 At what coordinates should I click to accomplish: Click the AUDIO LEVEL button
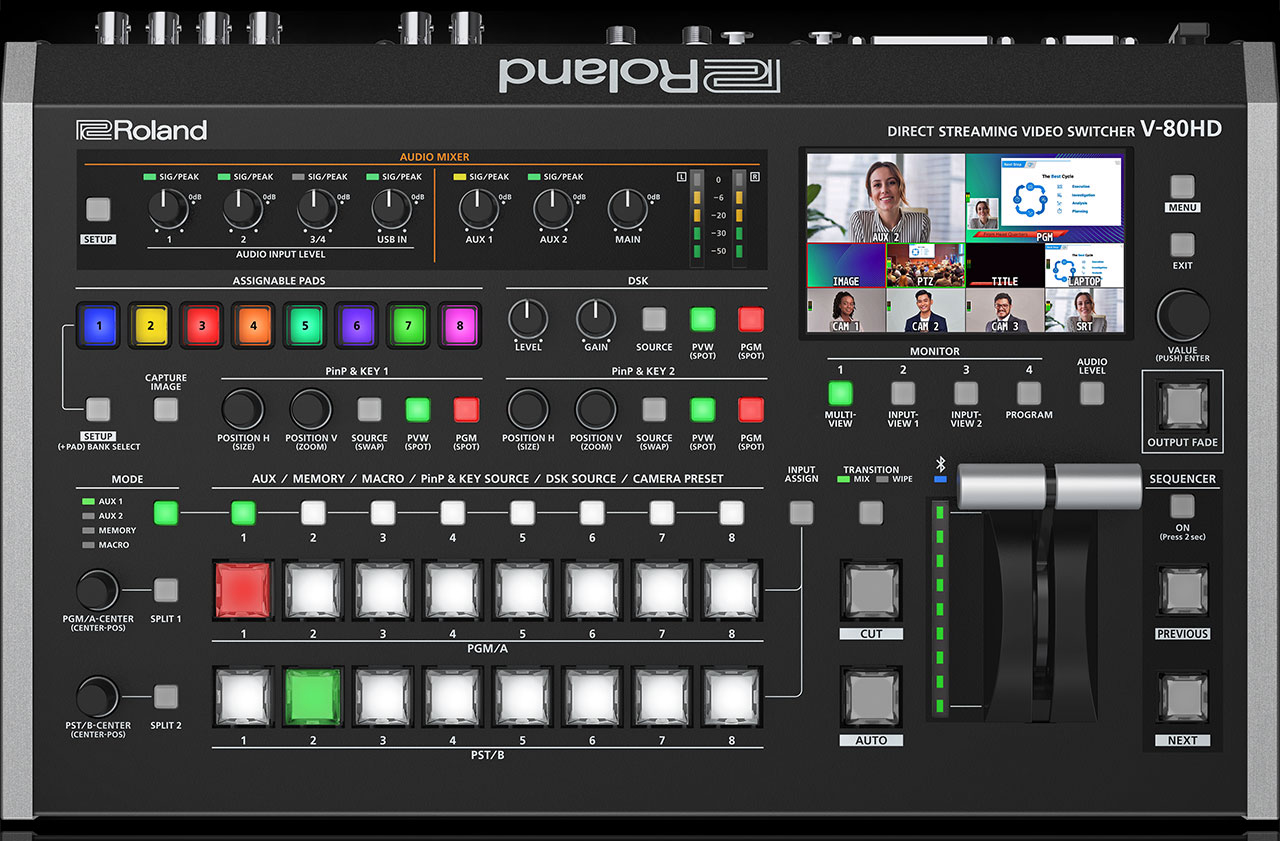pyautogui.click(x=1092, y=393)
